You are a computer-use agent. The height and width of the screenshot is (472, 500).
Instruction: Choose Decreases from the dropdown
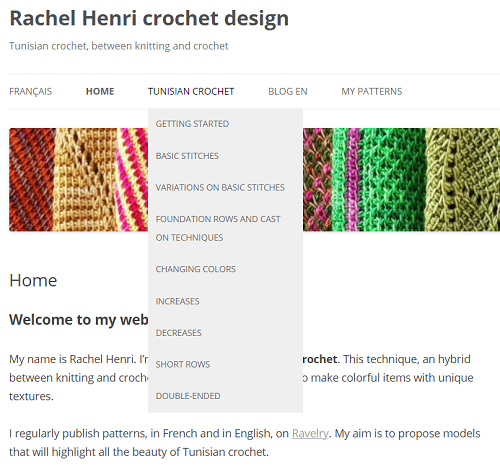225,333
